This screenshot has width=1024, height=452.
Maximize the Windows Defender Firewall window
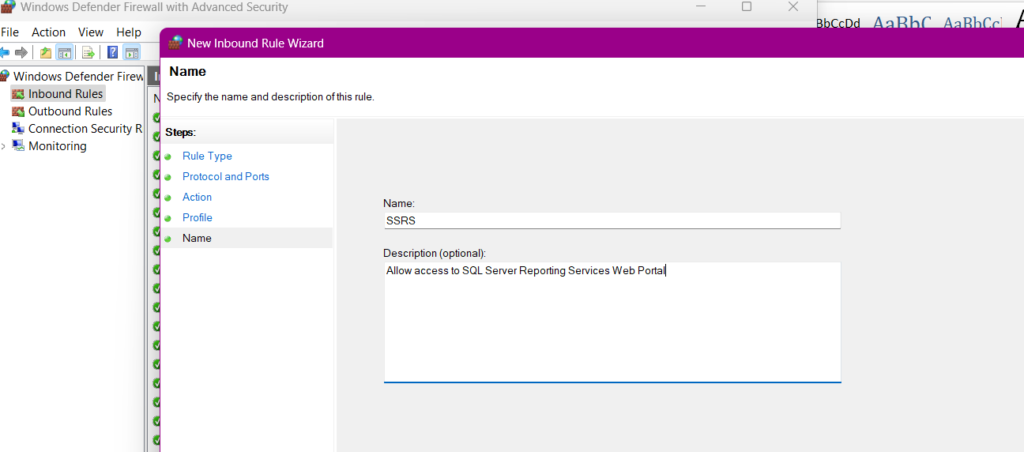746,7
